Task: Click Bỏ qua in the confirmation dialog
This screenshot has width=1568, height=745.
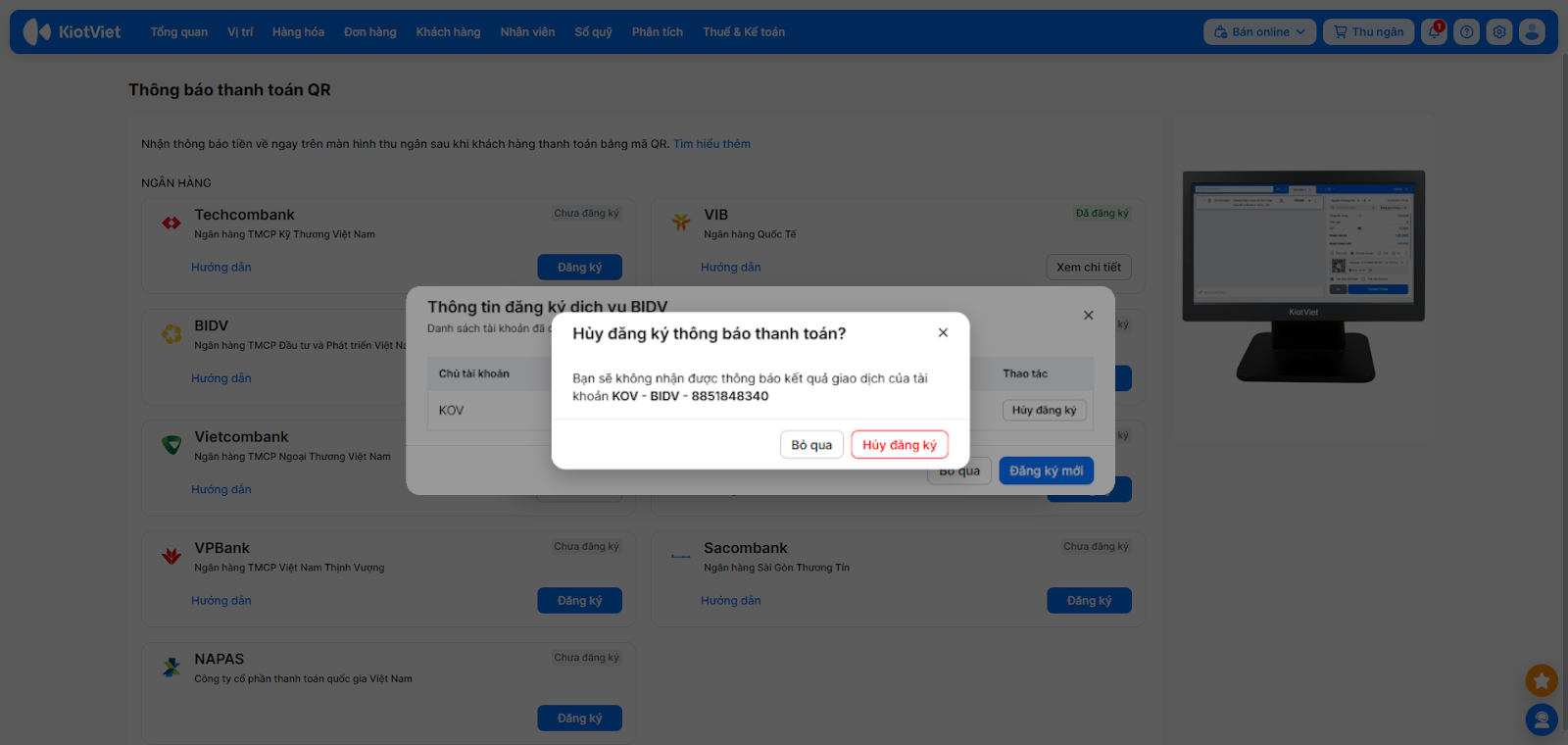Action: (811, 444)
